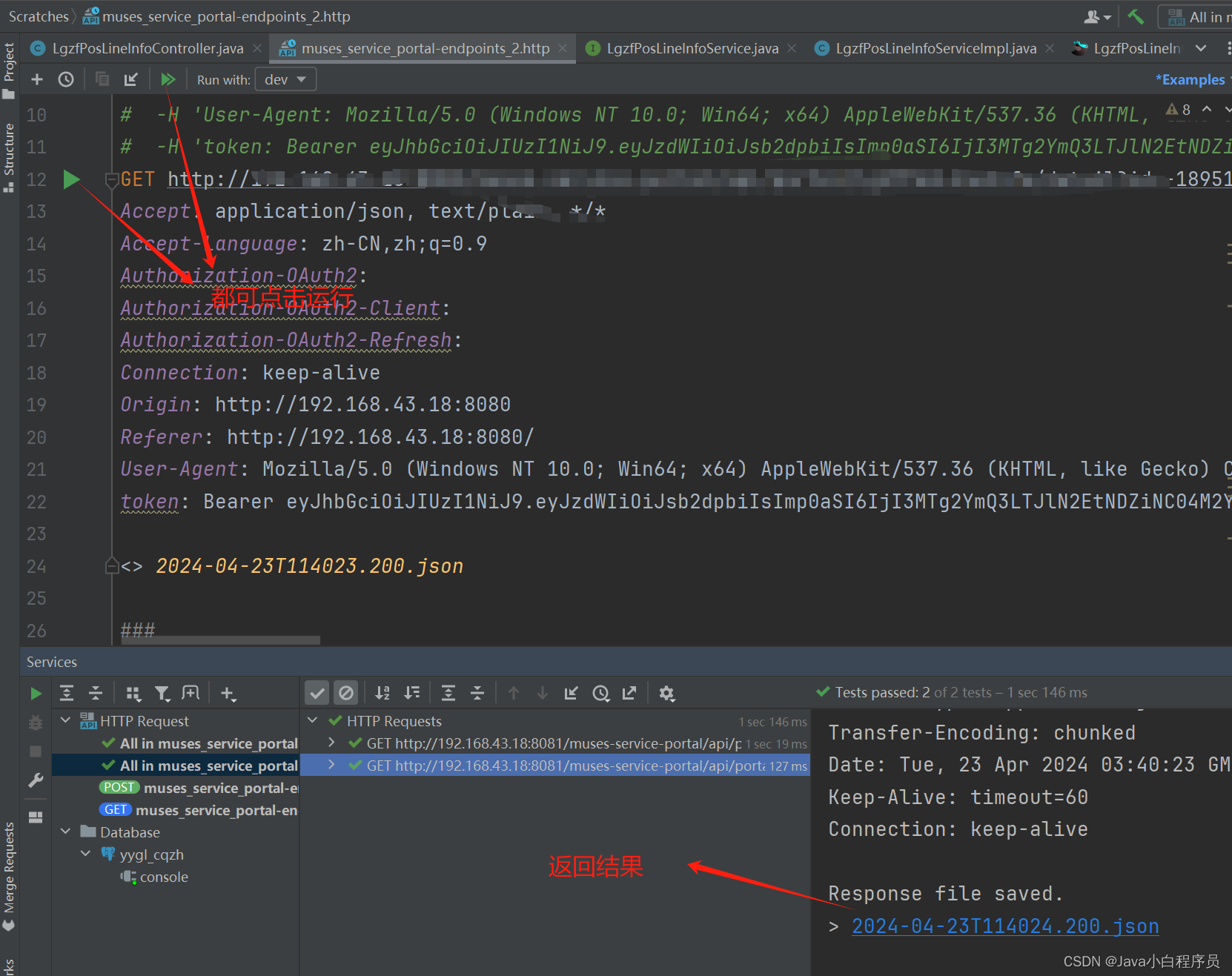The image size is (1232, 976).
Task: Select the console item under yygl_cqzh
Action: [x=156, y=877]
